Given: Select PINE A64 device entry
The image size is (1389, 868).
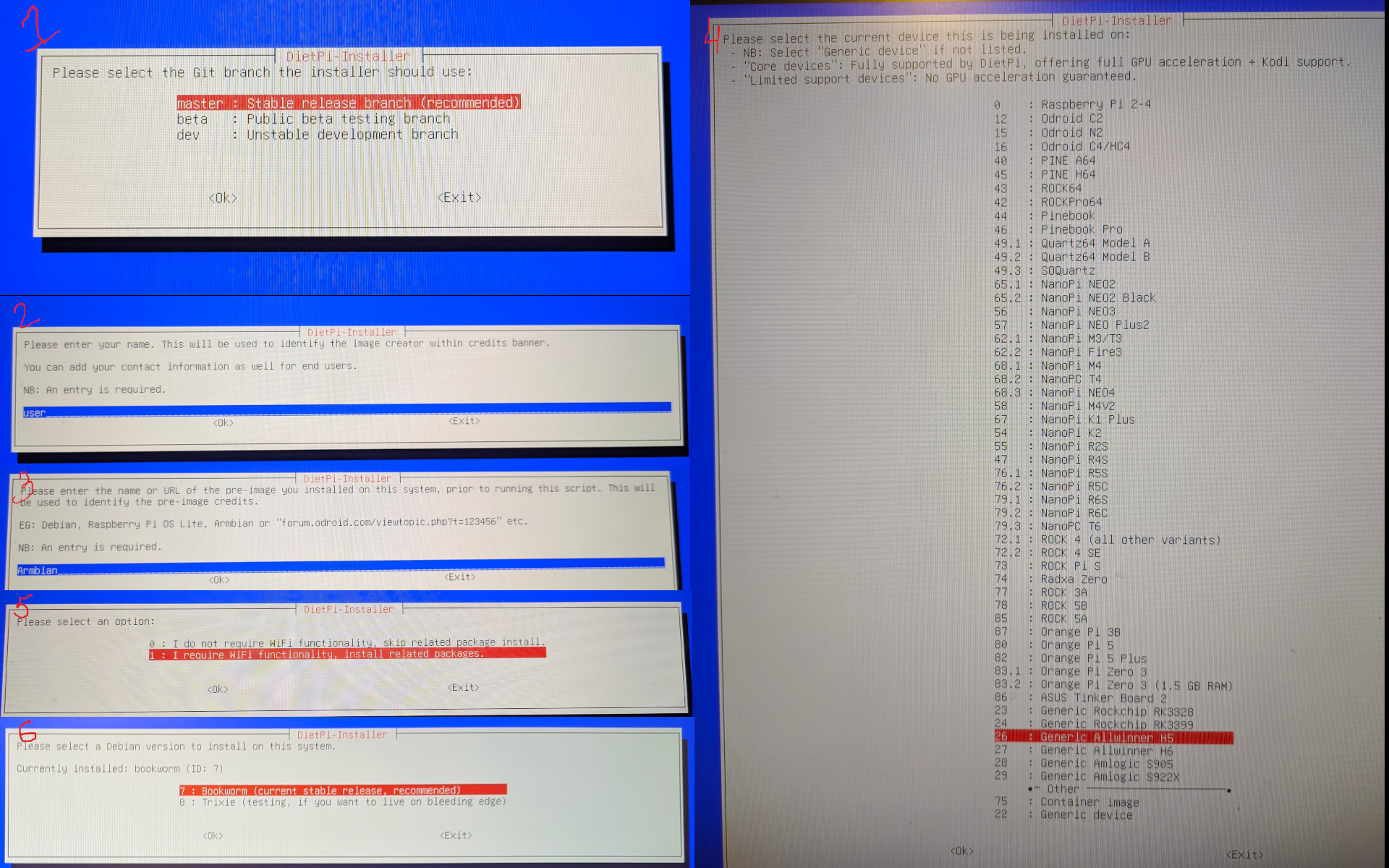Looking at the screenshot, I should pyautogui.click(x=1045, y=161).
